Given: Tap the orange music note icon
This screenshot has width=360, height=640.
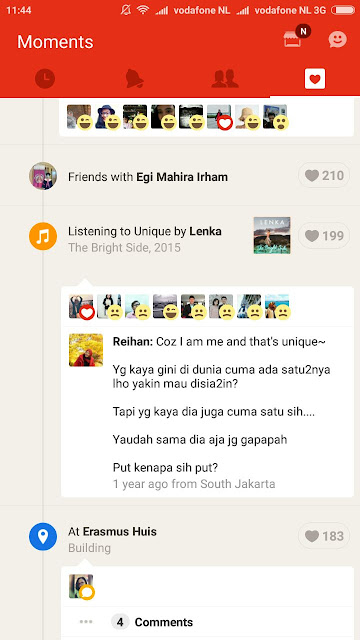Looking at the screenshot, I should point(43,236).
